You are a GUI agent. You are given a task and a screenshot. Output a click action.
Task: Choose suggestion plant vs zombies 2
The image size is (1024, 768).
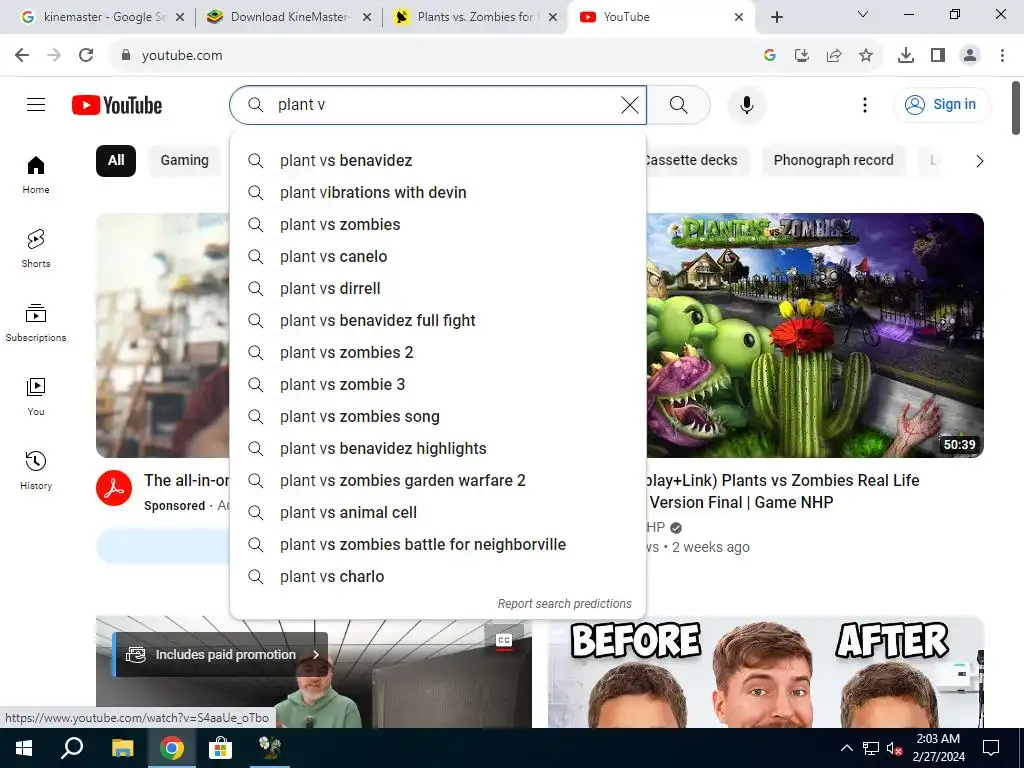point(438,353)
